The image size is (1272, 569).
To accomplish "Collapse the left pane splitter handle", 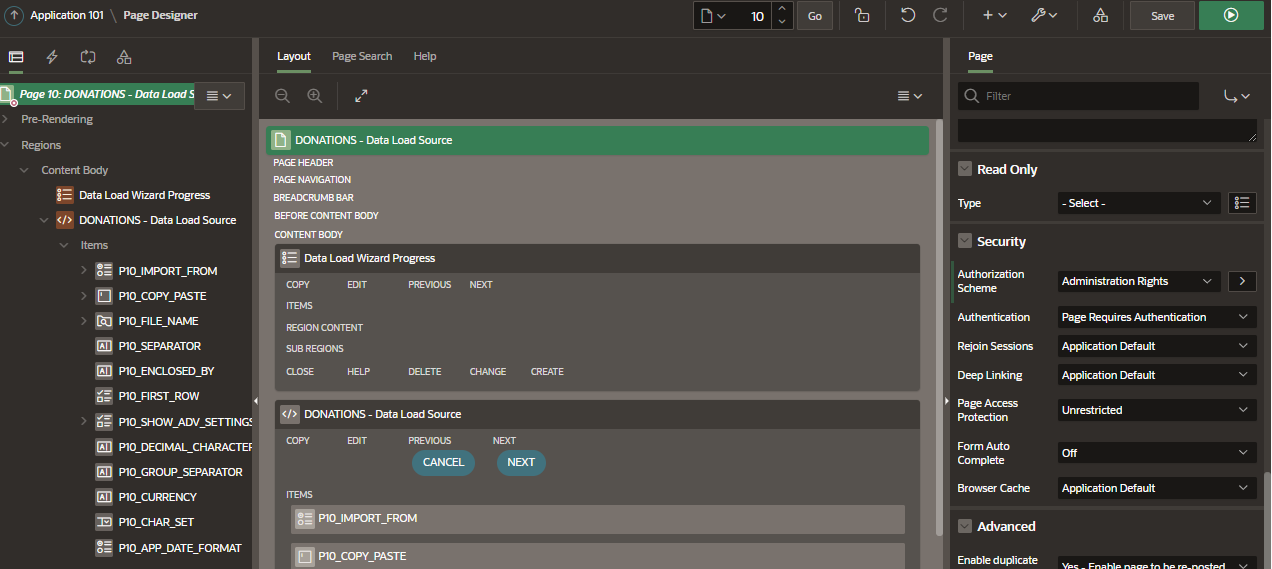I will pos(255,400).
